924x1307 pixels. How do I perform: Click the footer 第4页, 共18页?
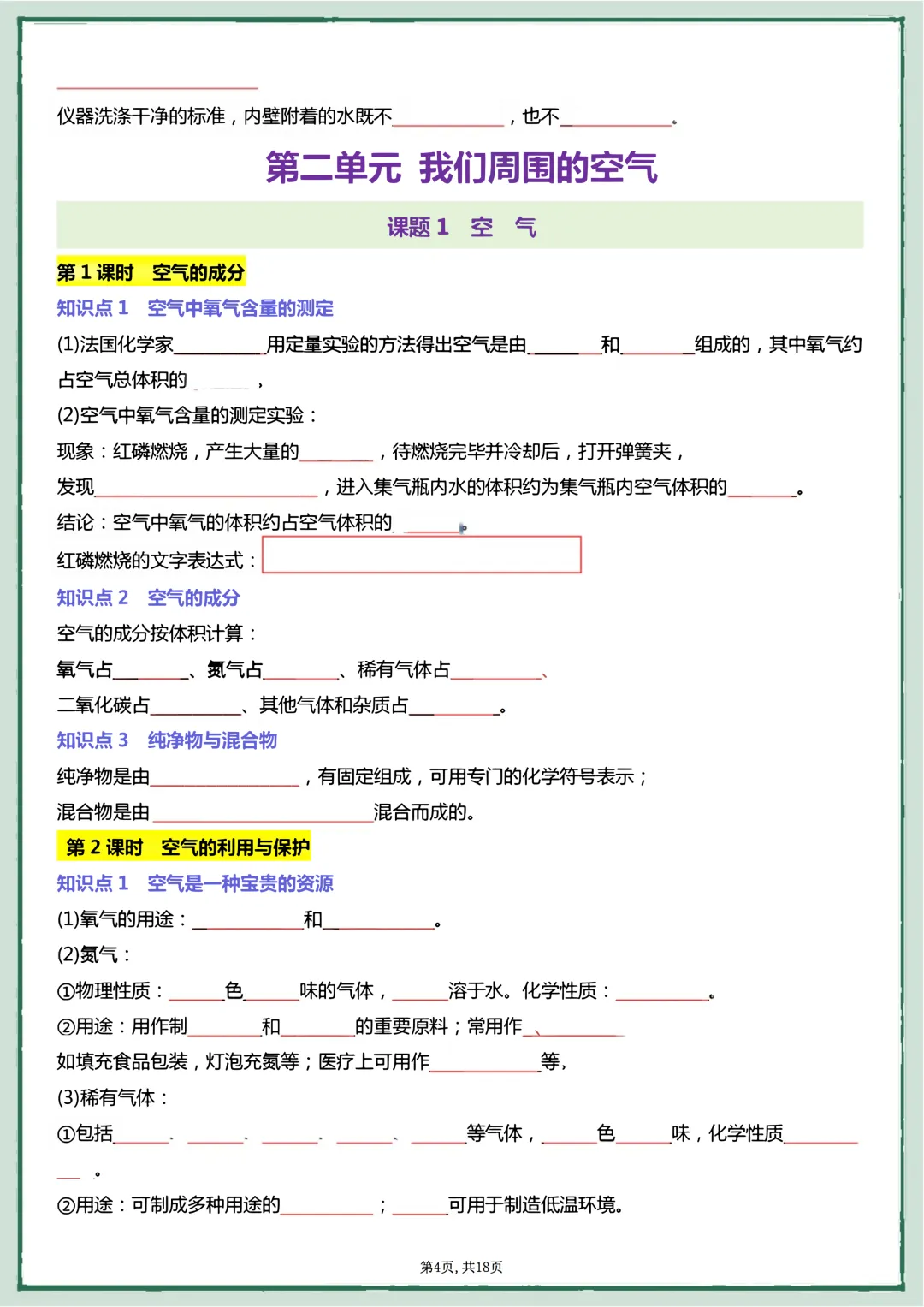pyautogui.click(x=461, y=1267)
